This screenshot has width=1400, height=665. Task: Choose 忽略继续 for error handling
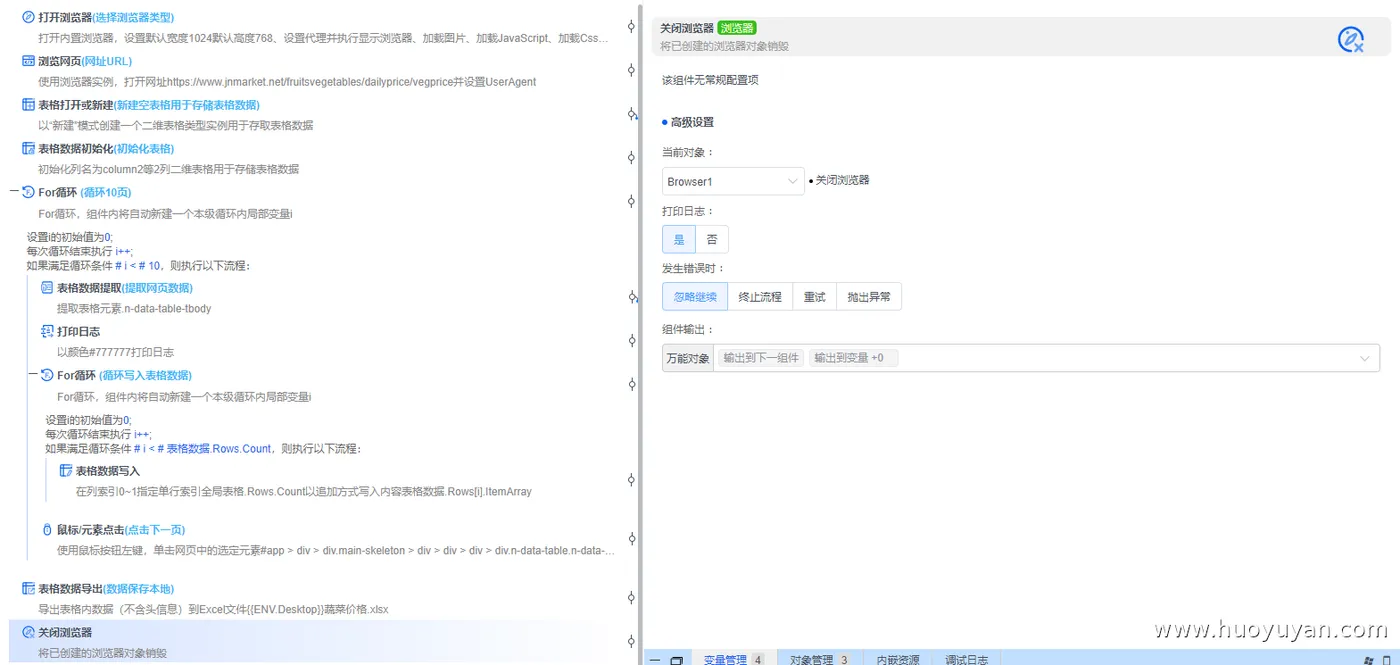pos(694,297)
